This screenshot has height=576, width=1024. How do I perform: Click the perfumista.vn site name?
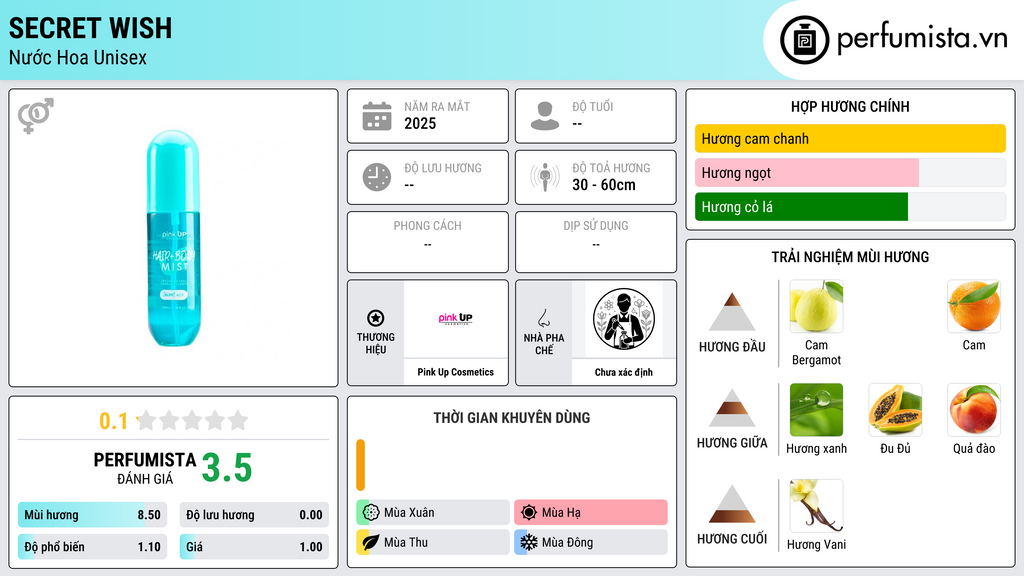[923, 38]
